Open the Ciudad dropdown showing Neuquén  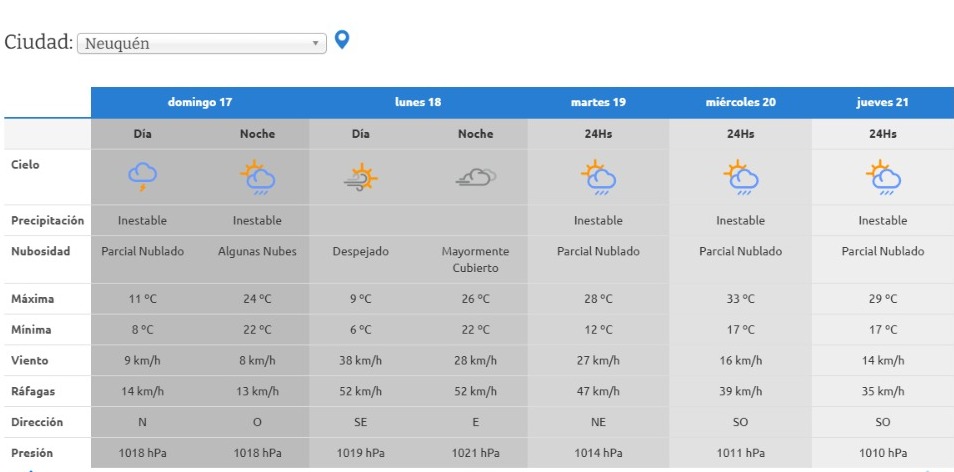click(202, 44)
